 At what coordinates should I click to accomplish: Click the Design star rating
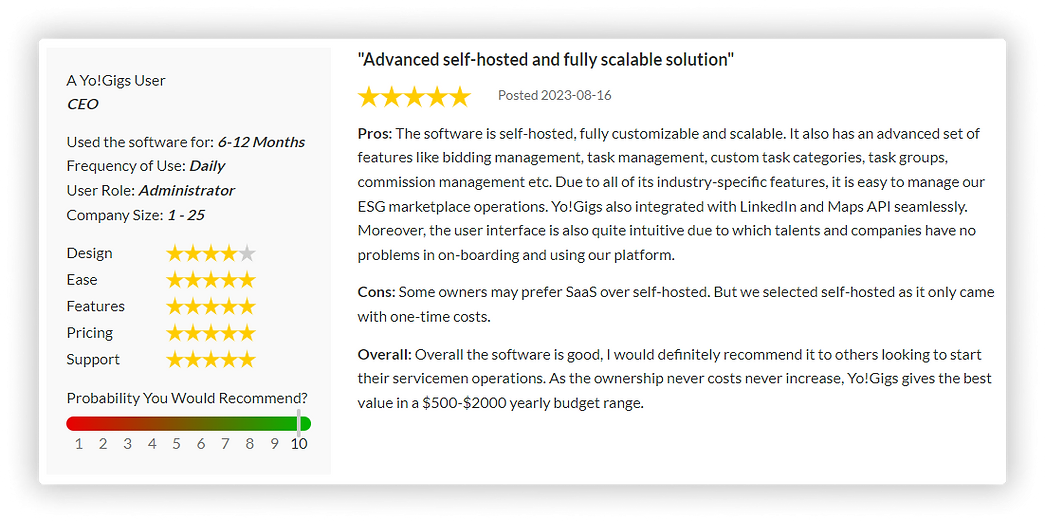click(211, 253)
